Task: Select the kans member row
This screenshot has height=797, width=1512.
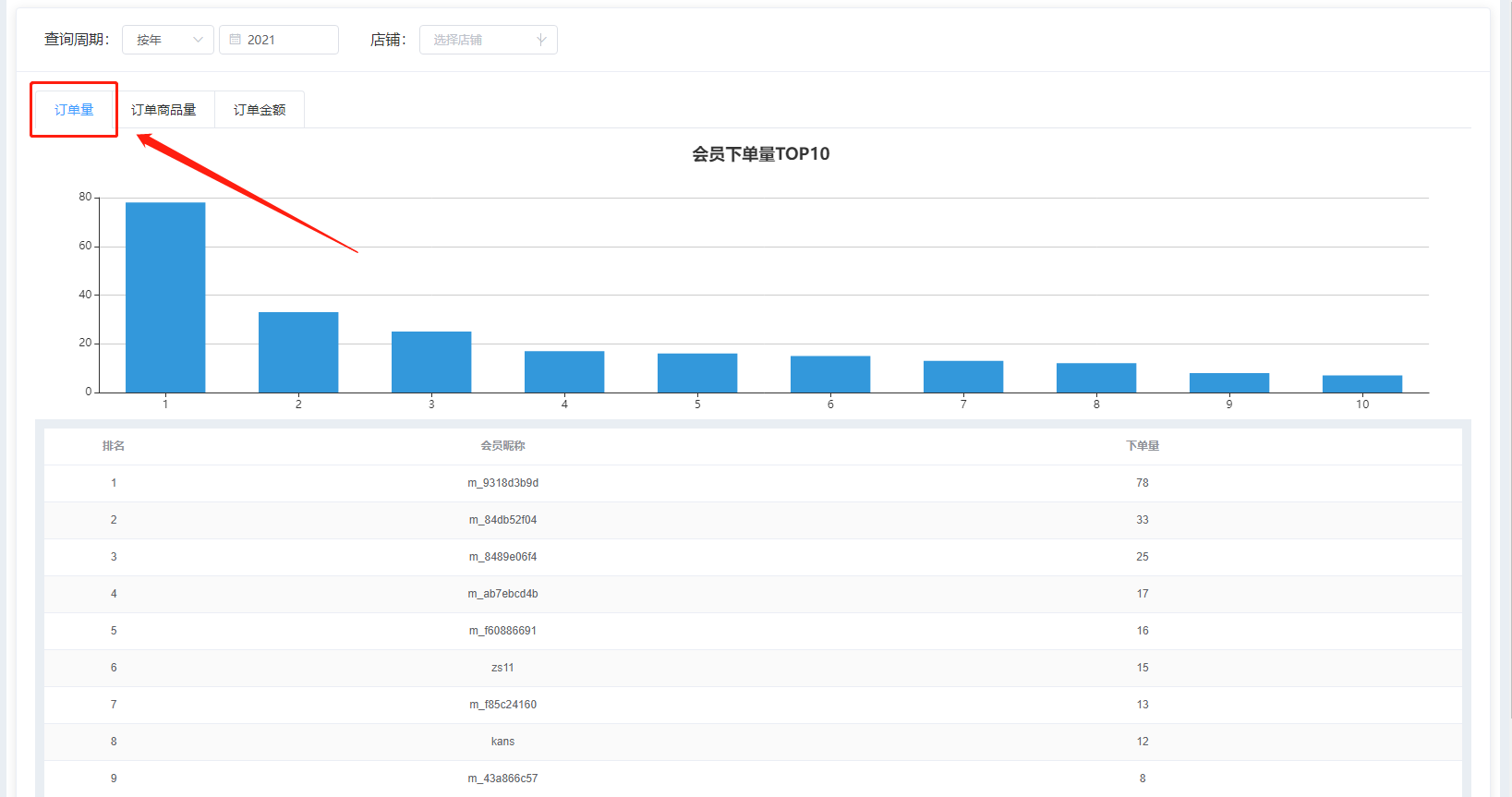Action: pyautogui.click(x=502, y=742)
